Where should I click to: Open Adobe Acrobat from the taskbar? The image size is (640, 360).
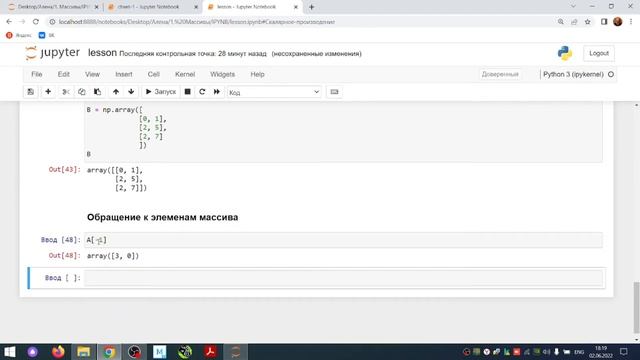point(211,352)
